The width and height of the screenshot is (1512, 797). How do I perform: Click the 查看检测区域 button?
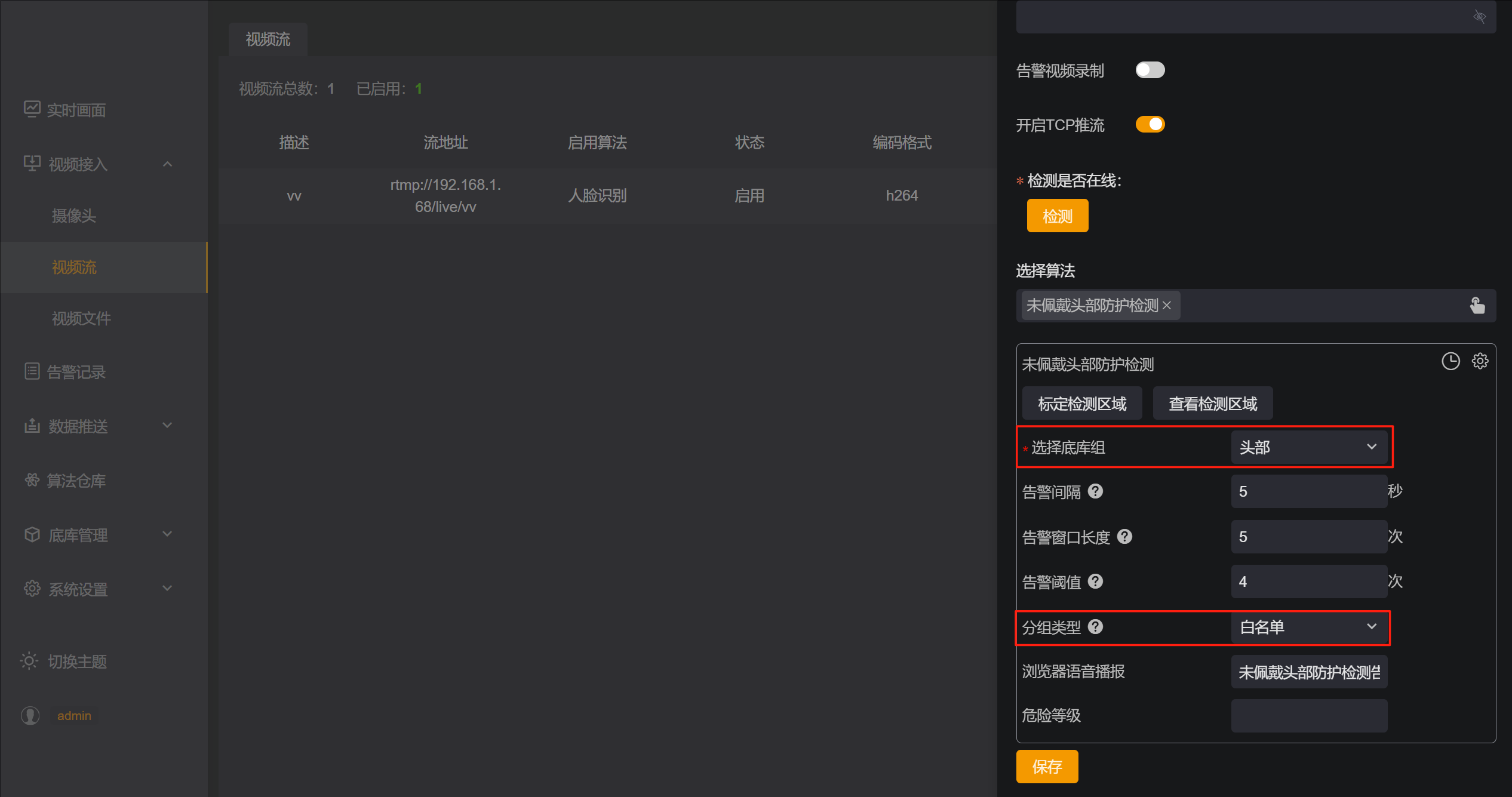point(1213,404)
